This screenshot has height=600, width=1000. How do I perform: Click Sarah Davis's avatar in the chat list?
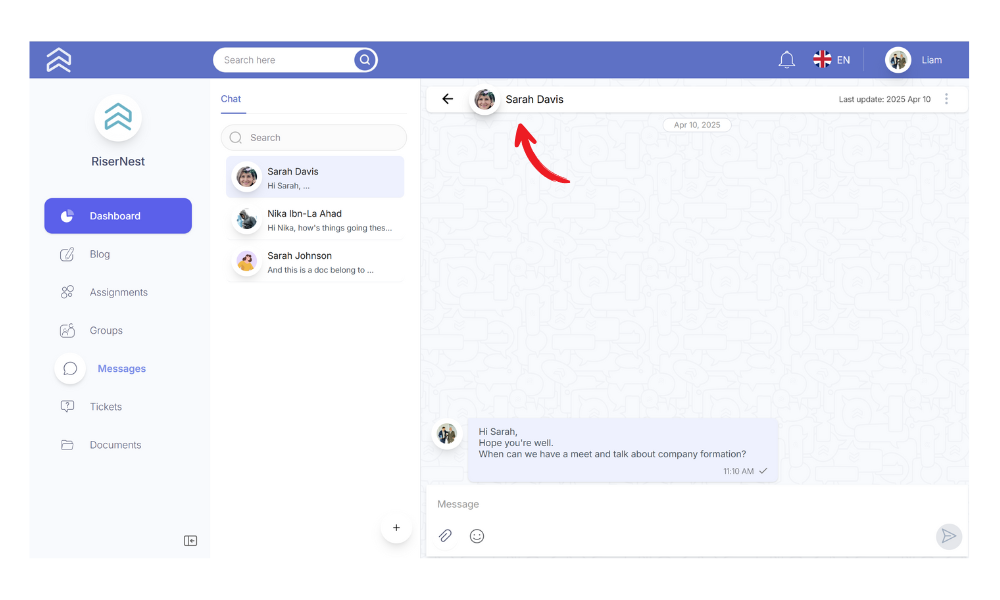point(246,177)
